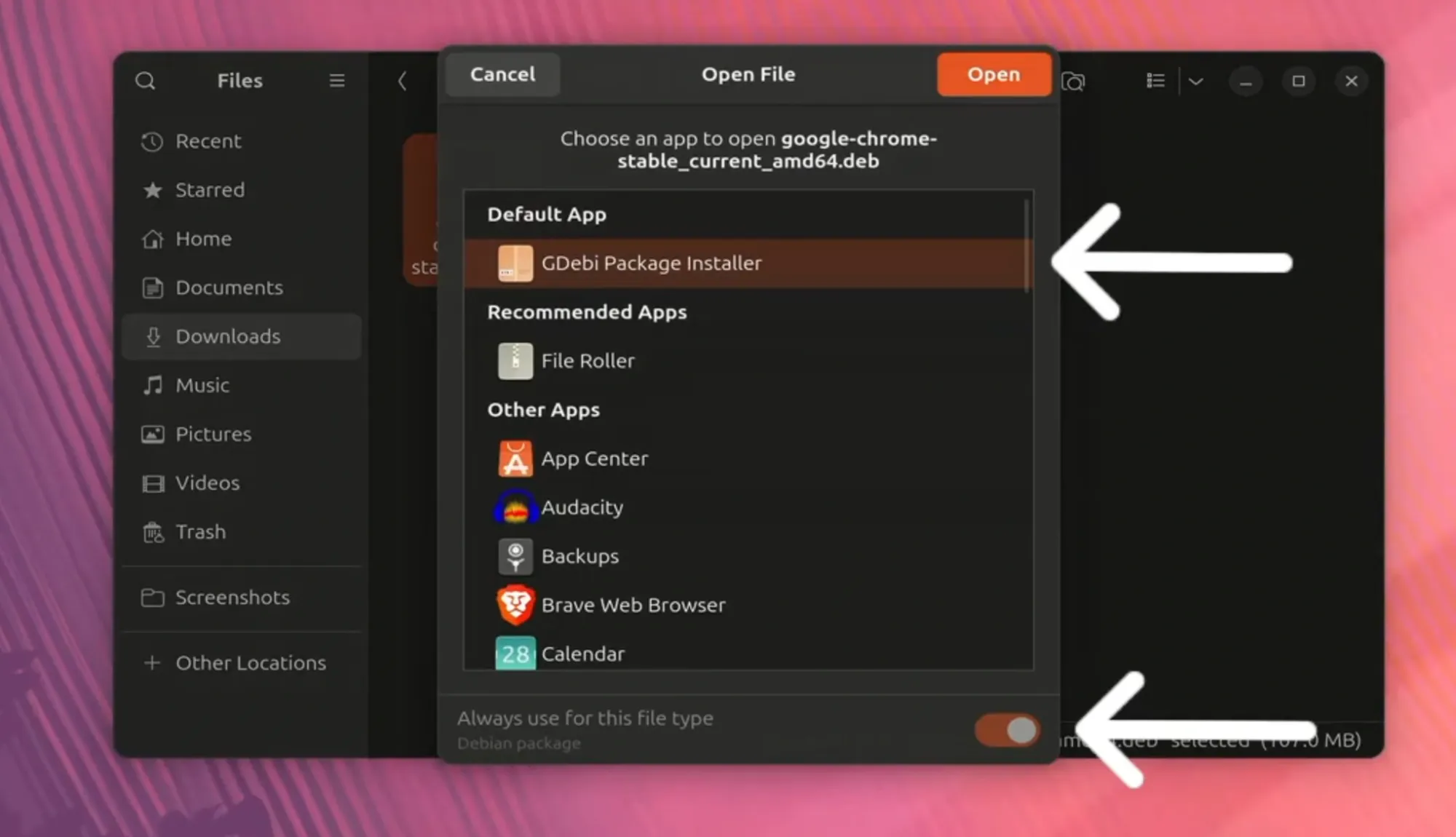Open the hamburger menu in Files
This screenshot has height=837, width=1456.
pyautogui.click(x=336, y=80)
